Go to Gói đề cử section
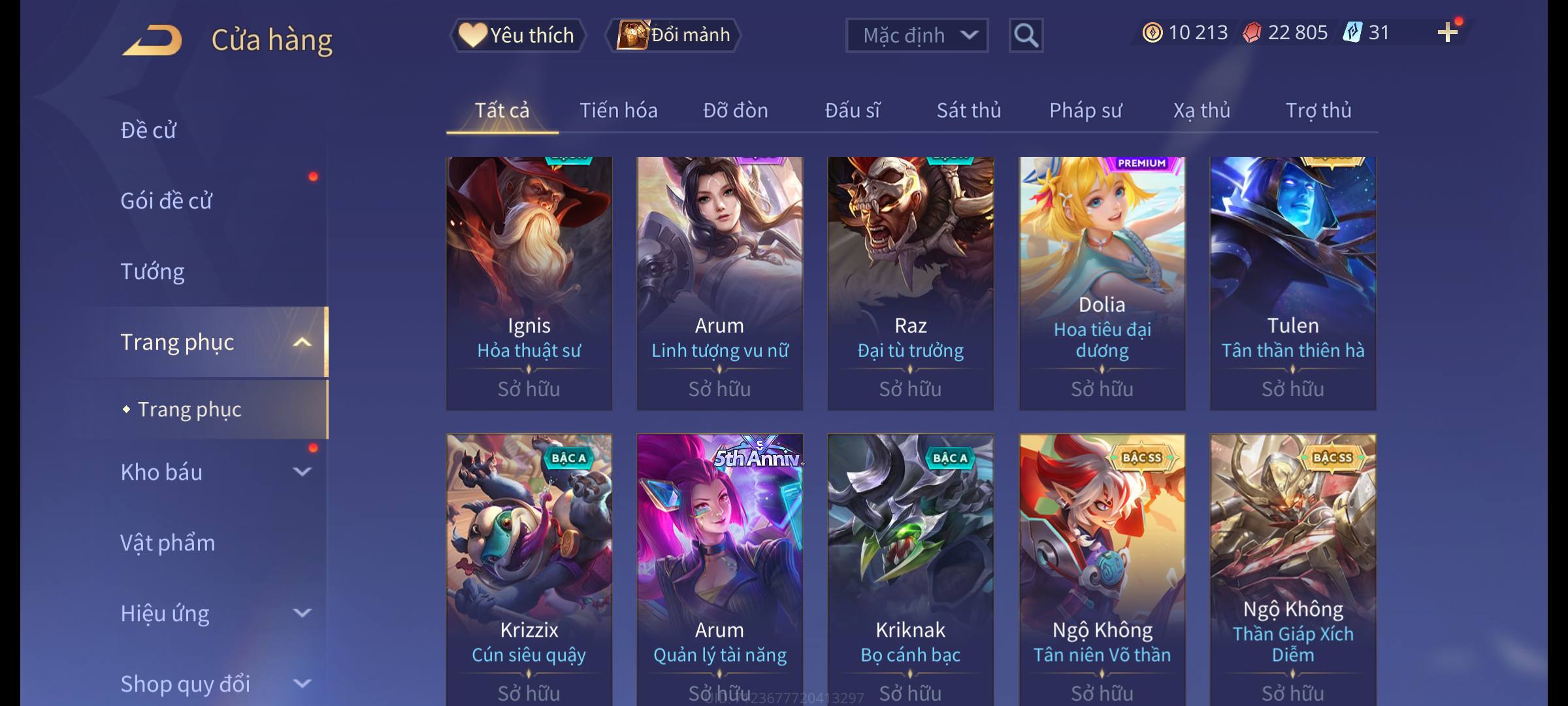The width and height of the screenshot is (1568, 706). 166,201
